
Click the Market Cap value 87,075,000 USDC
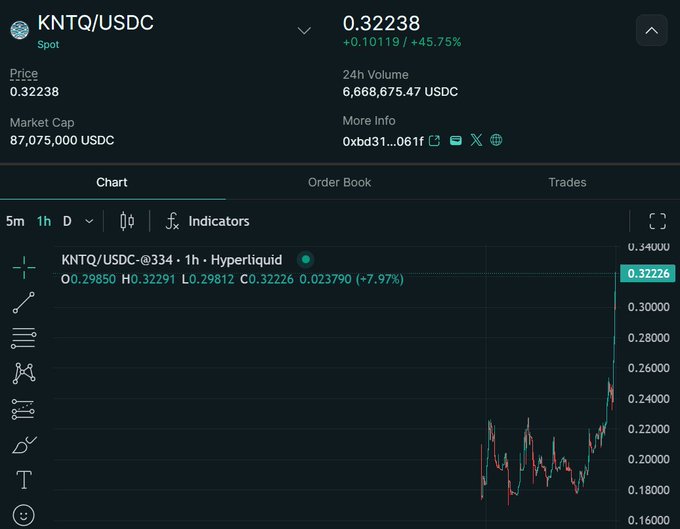62,140
